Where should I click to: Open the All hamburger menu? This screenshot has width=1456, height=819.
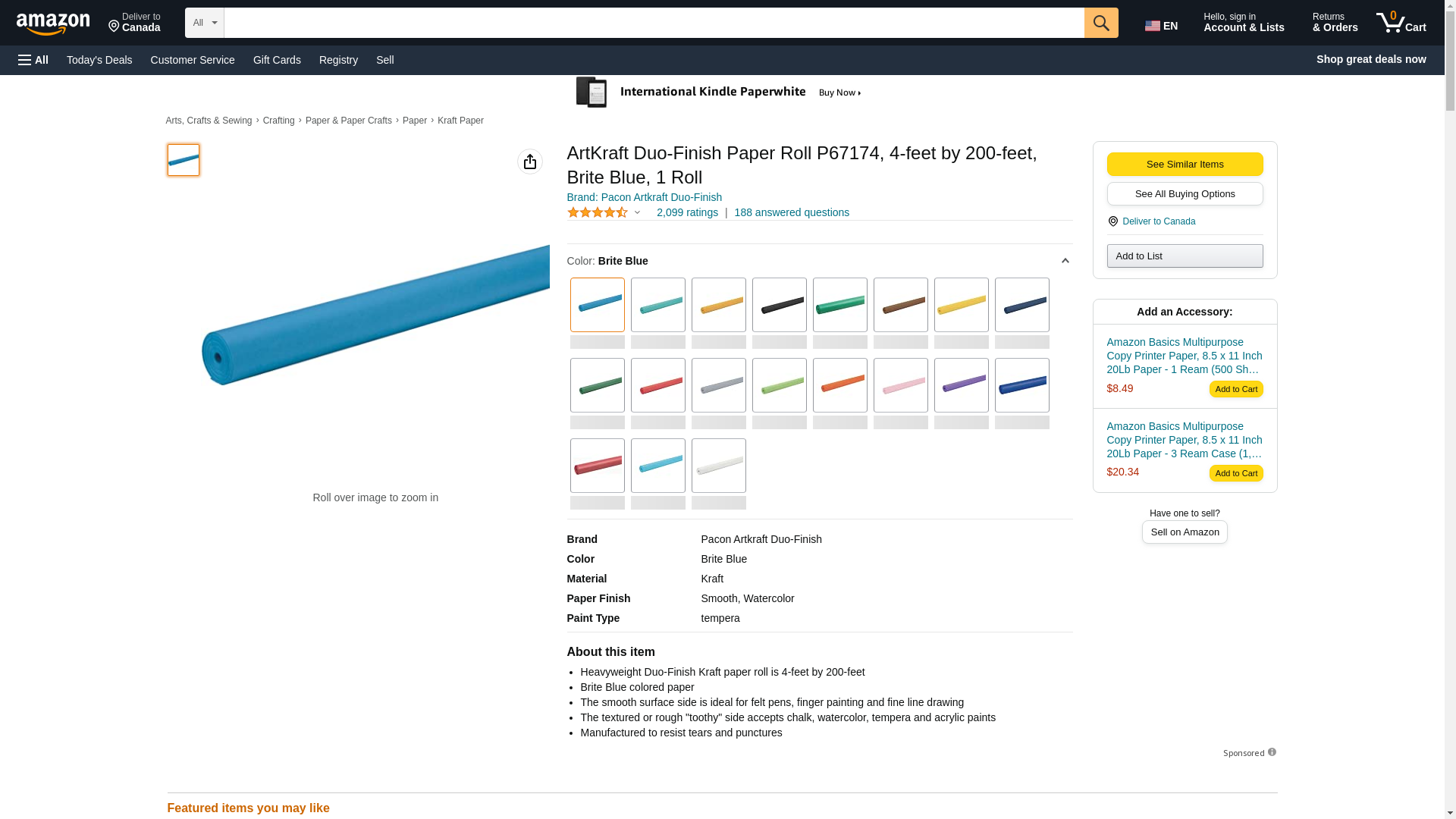33,60
